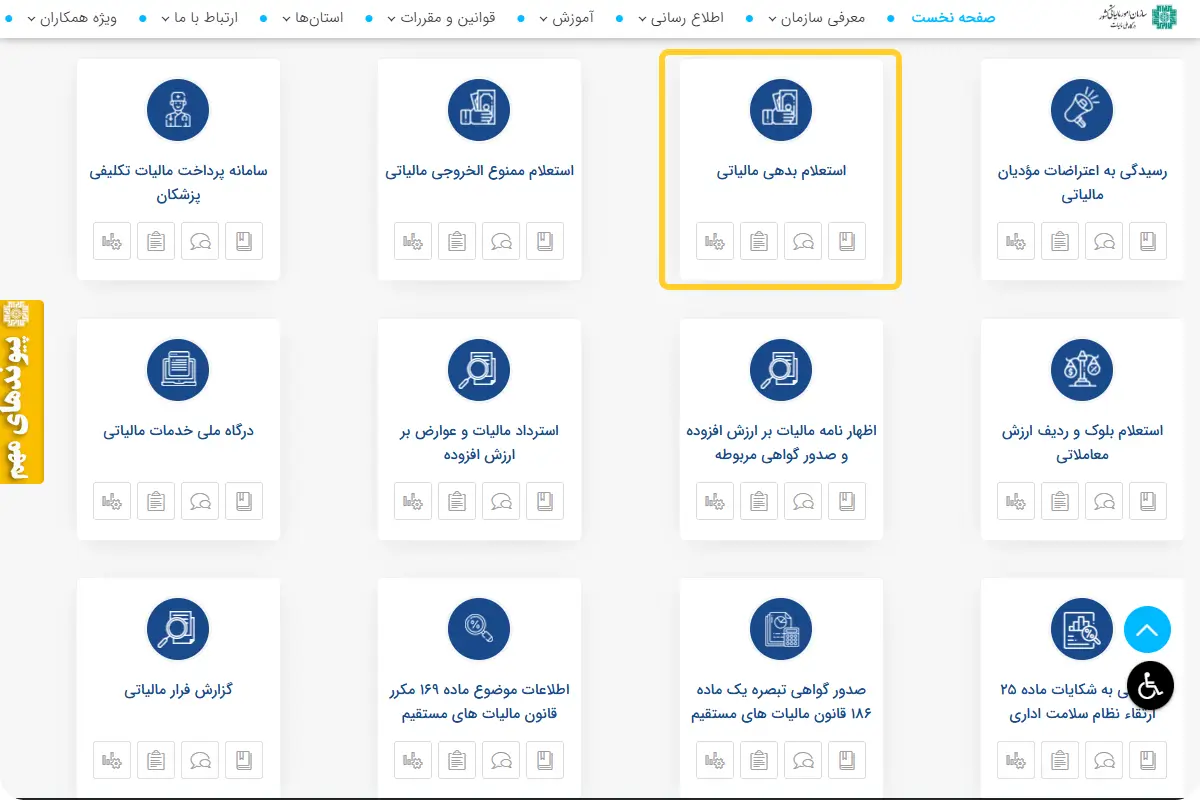This screenshot has width=1200, height=800.
Task: Go to صفحه نخست home tab
Action: coord(953,18)
